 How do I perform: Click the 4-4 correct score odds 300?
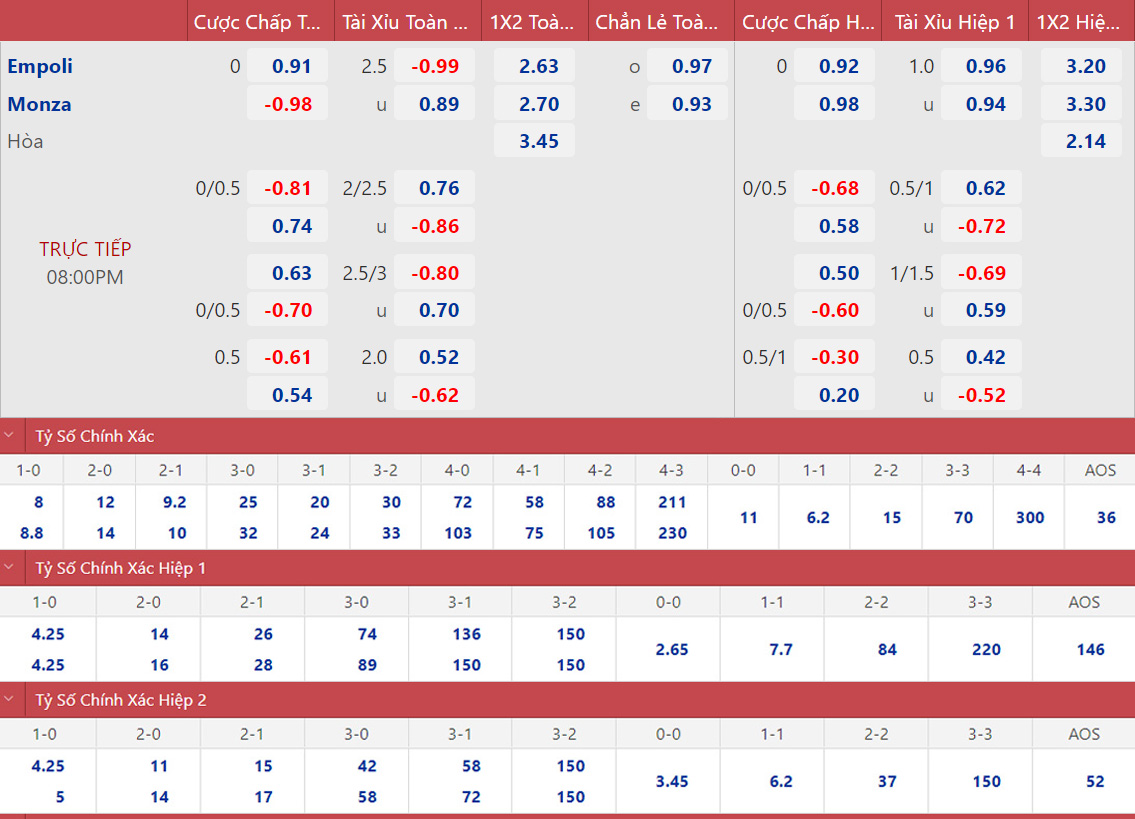1029,518
